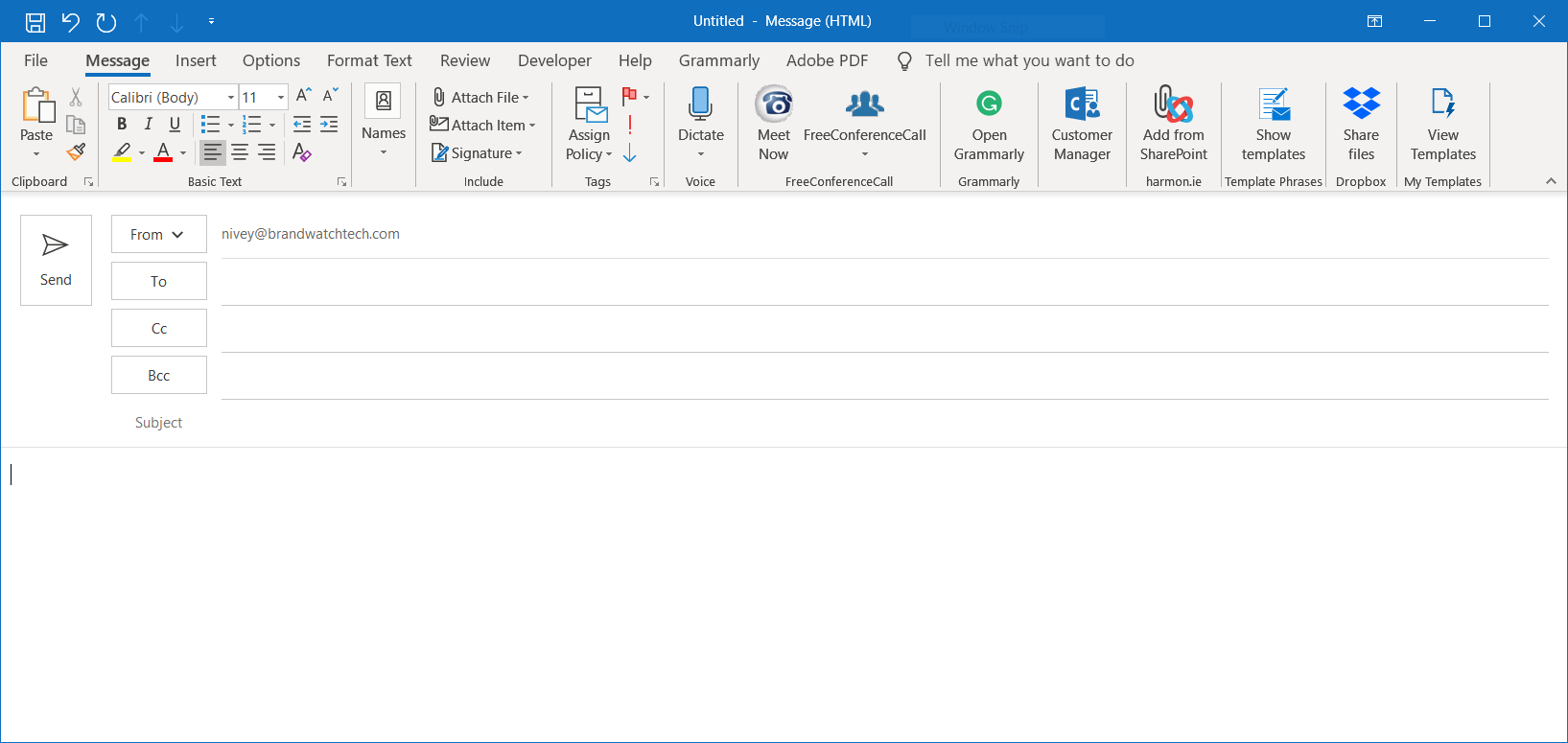Open the font size dropdown
The height and width of the screenshot is (743, 1568).
[281, 97]
